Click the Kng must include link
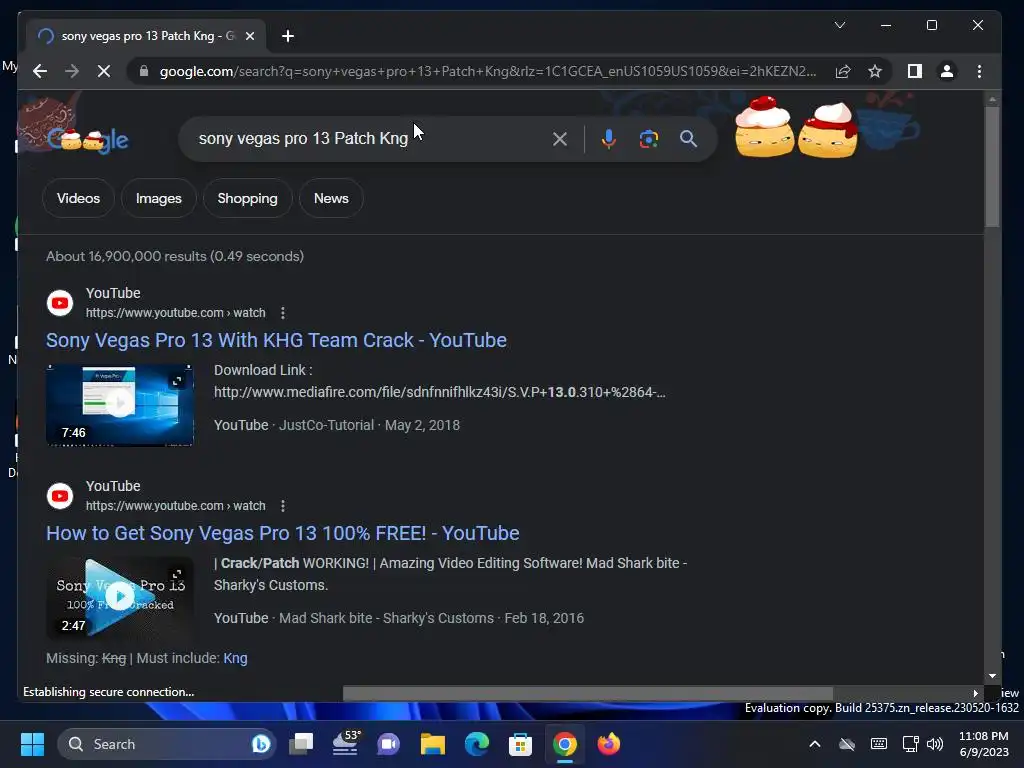The height and width of the screenshot is (768, 1024). 235,658
